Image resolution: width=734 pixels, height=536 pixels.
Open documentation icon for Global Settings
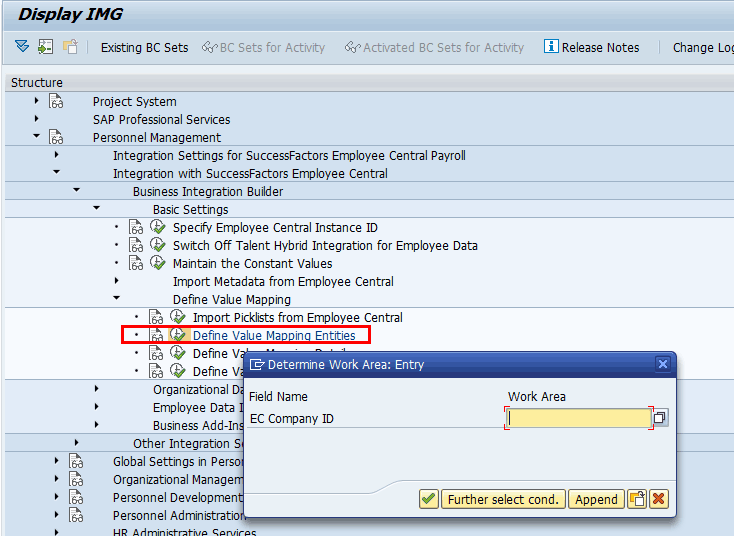76,461
